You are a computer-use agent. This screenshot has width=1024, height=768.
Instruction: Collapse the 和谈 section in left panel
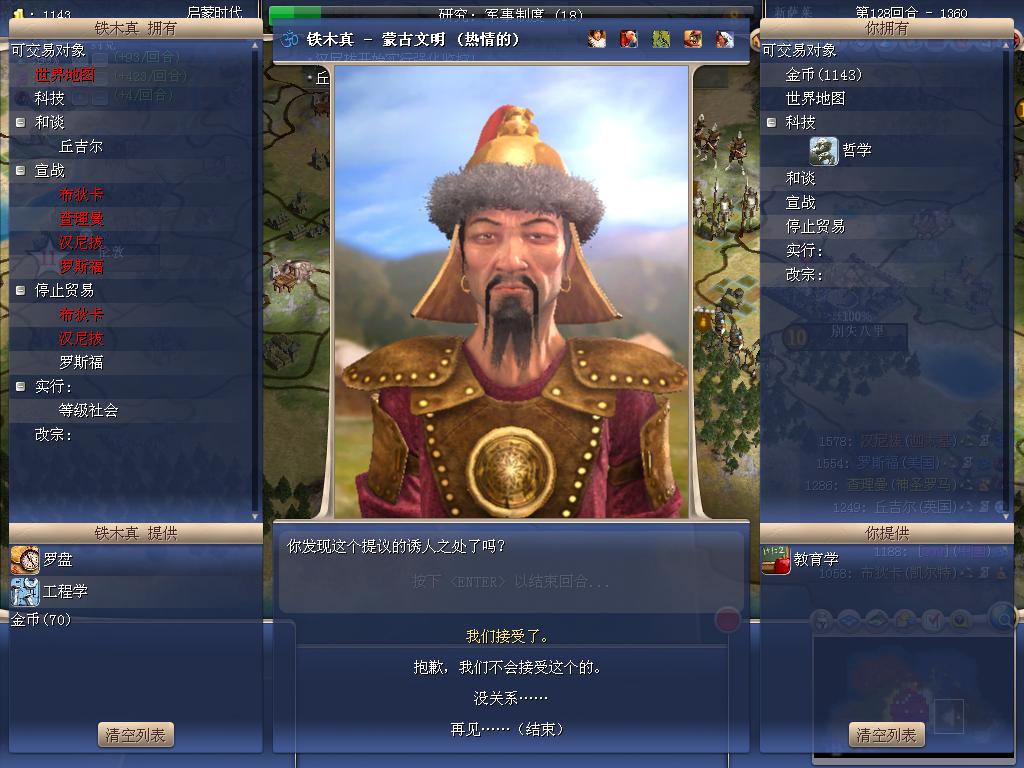(20, 122)
